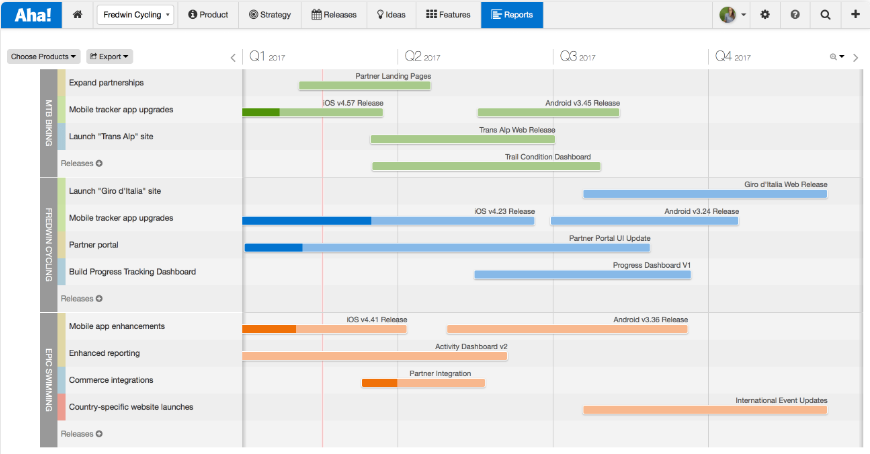Image resolution: width=870 pixels, height=454 pixels.
Task: Open the user avatar menu
Action: [733, 15]
